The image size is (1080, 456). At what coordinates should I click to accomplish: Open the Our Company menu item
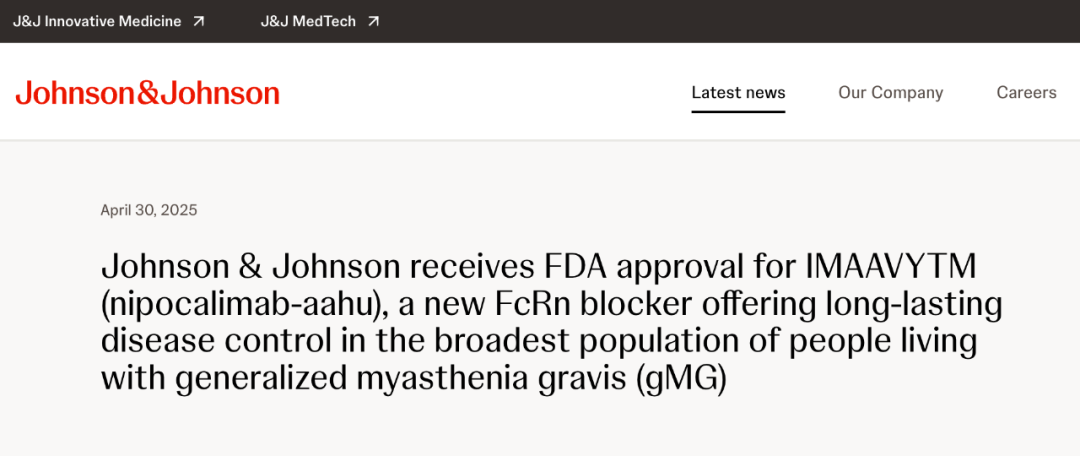click(891, 93)
